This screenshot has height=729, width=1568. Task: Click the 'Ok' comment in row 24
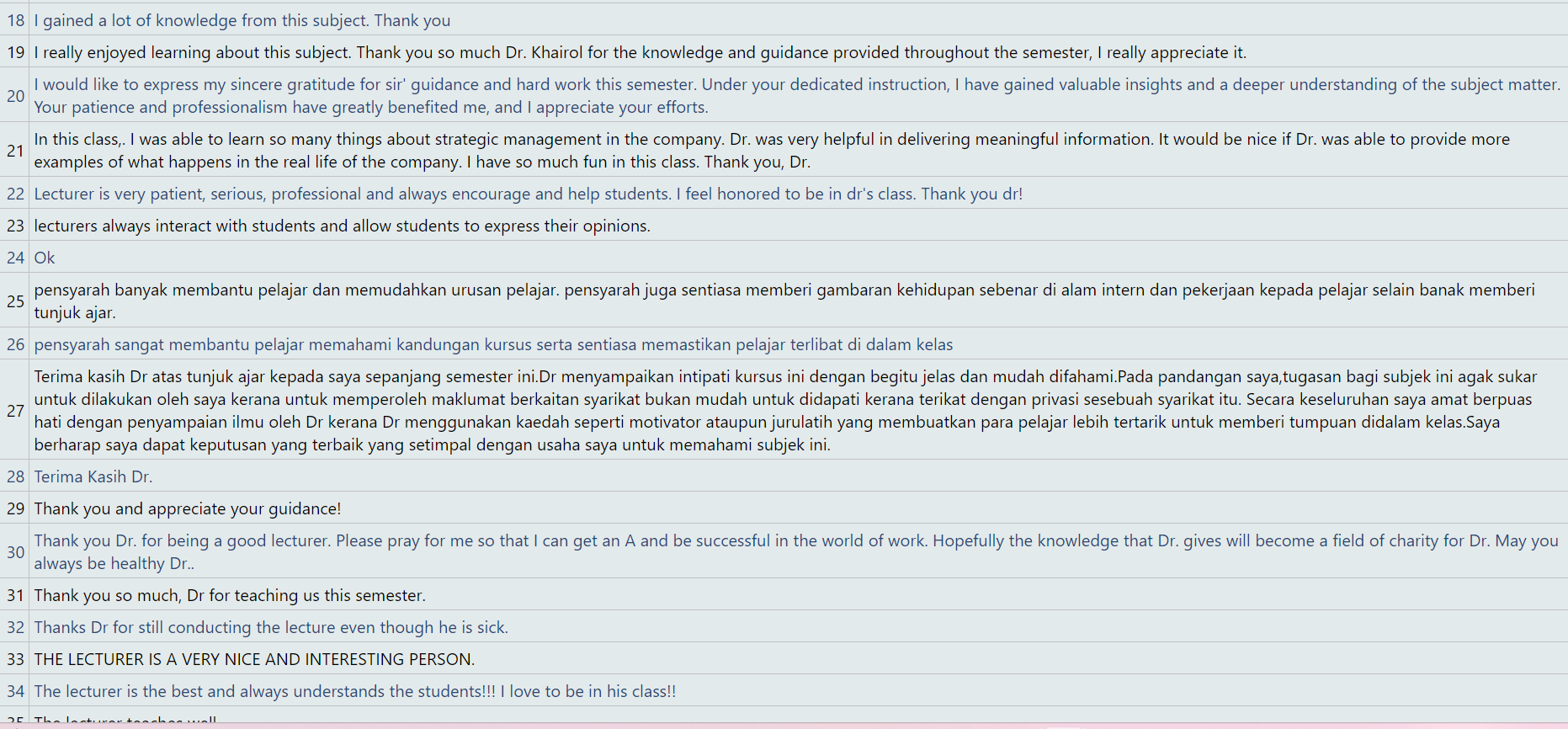(x=45, y=258)
